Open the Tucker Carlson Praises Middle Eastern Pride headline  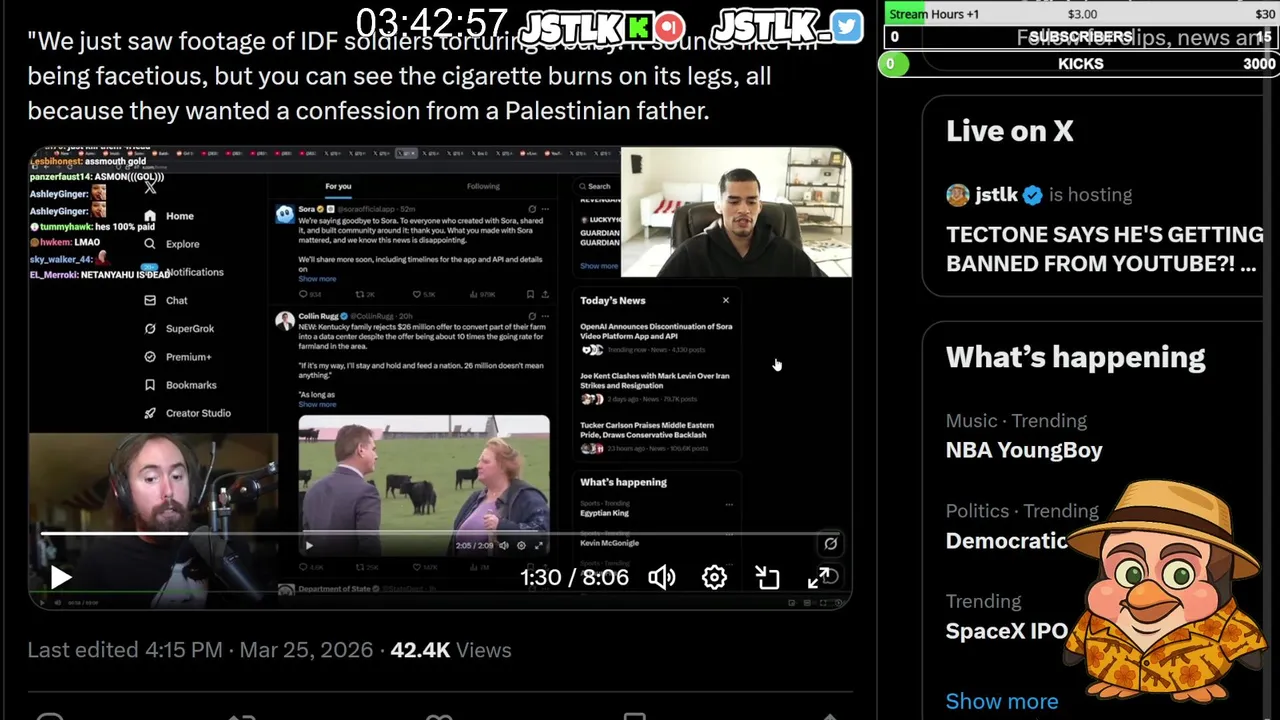[647, 430]
